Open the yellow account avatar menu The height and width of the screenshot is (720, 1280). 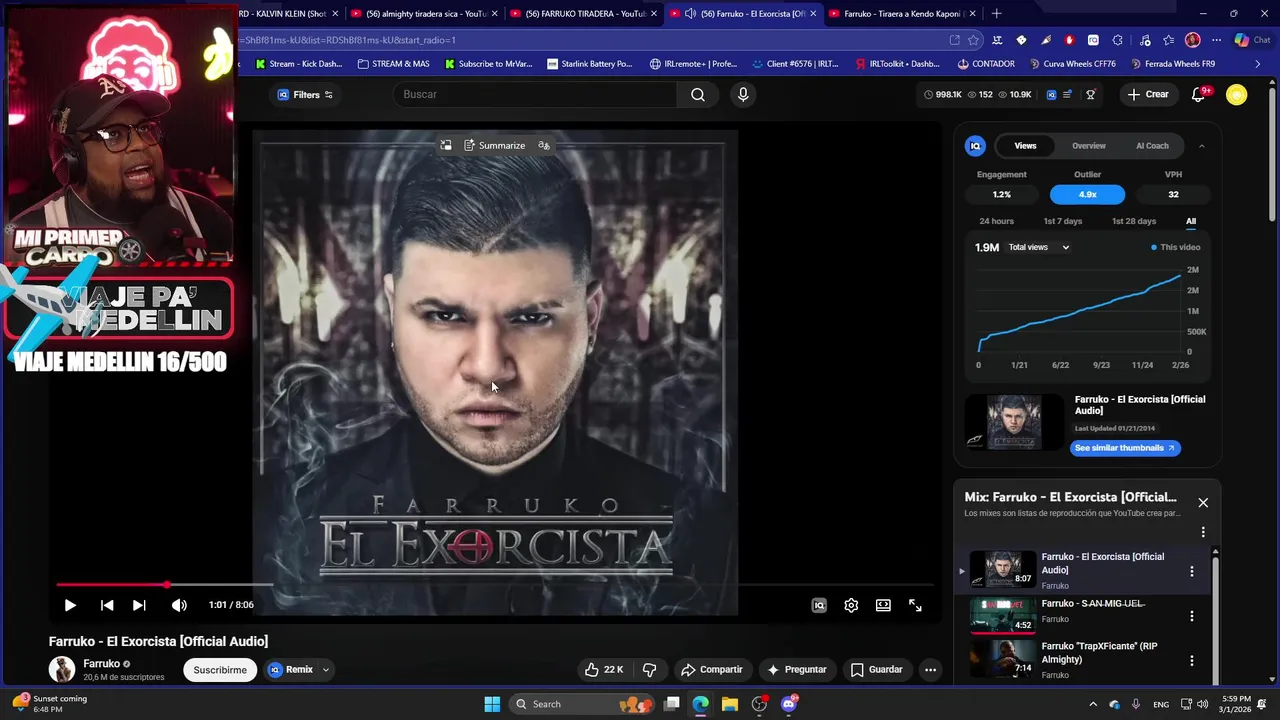tap(1237, 94)
